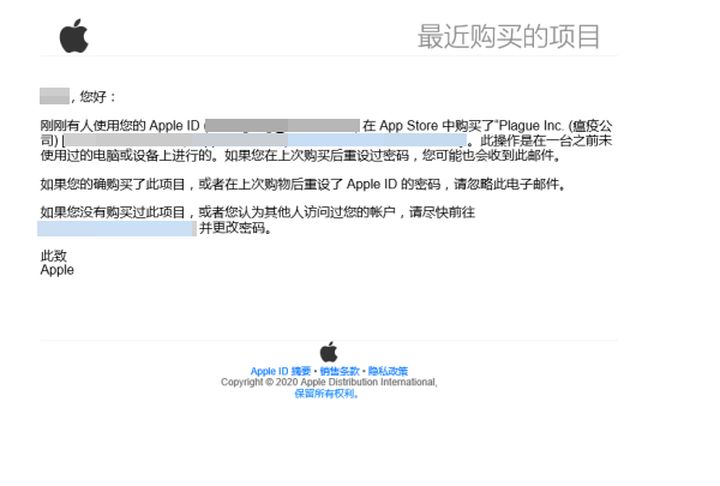Viewport: 720px width, 486px height.
Task: Click the 保留所有权利 link
Action: pyautogui.click(x=326, y=394)
